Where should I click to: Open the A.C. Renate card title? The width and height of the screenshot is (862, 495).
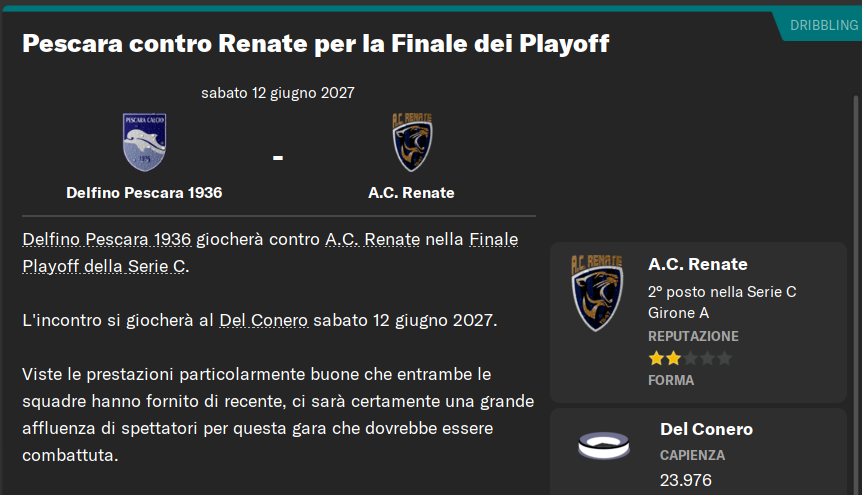click(698, 264)
